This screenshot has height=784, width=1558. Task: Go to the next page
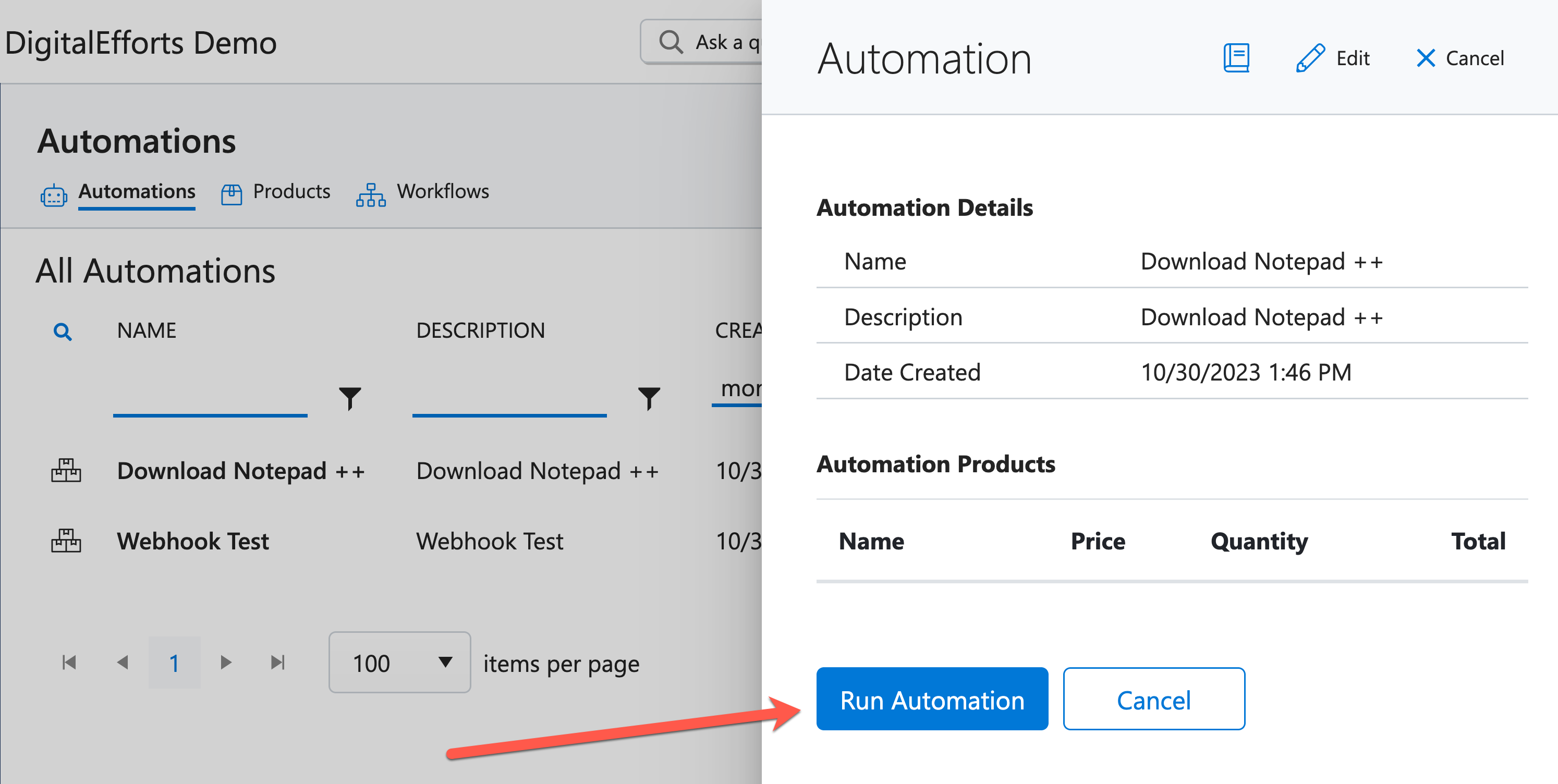(x=226, y=663)
